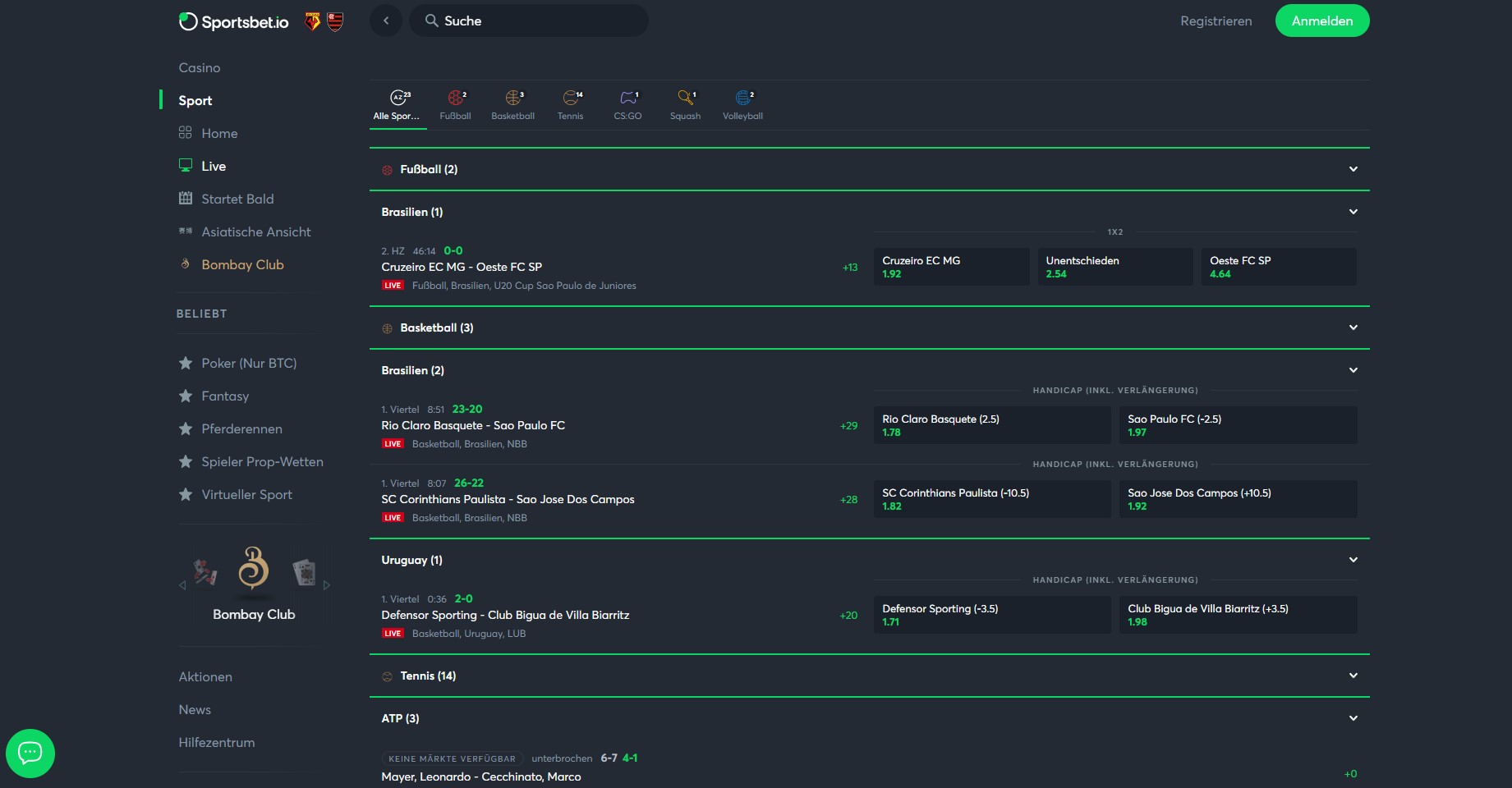Viewport: 1512px width, 788px height.
Task: Click star icon next to Fantasy
Action: pyautogui.click(x=186, y=396)
